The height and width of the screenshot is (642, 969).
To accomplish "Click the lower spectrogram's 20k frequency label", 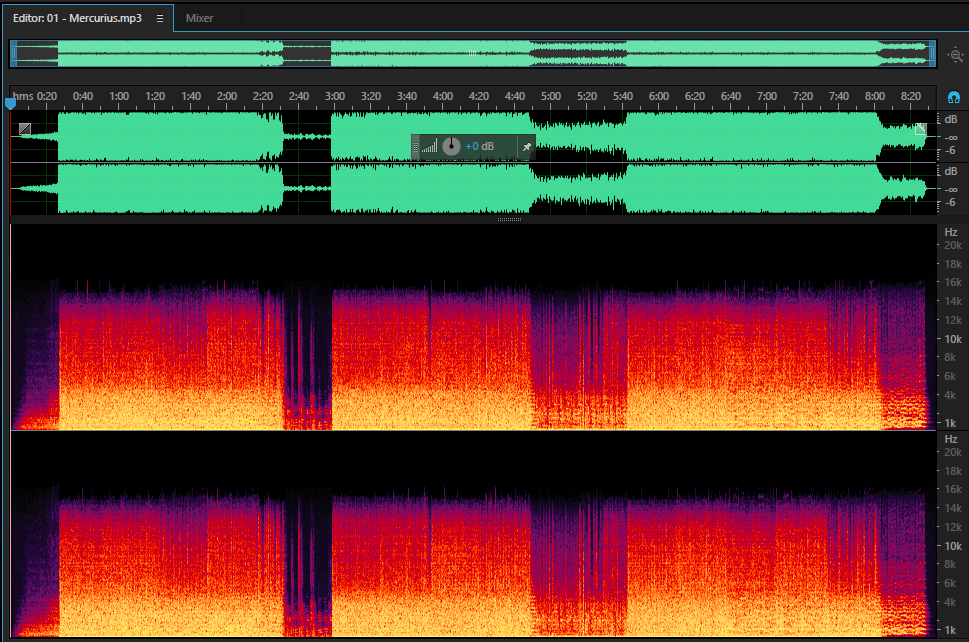I will [953, 452].
